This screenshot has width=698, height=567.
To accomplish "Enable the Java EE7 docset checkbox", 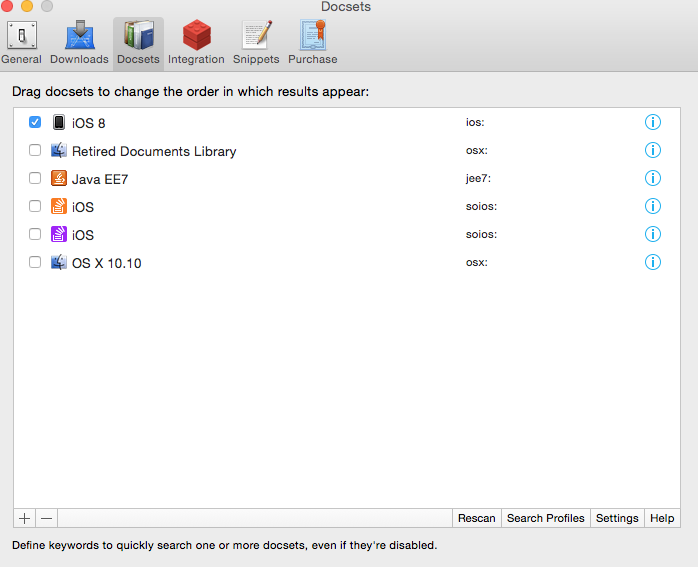I will 35,178.
